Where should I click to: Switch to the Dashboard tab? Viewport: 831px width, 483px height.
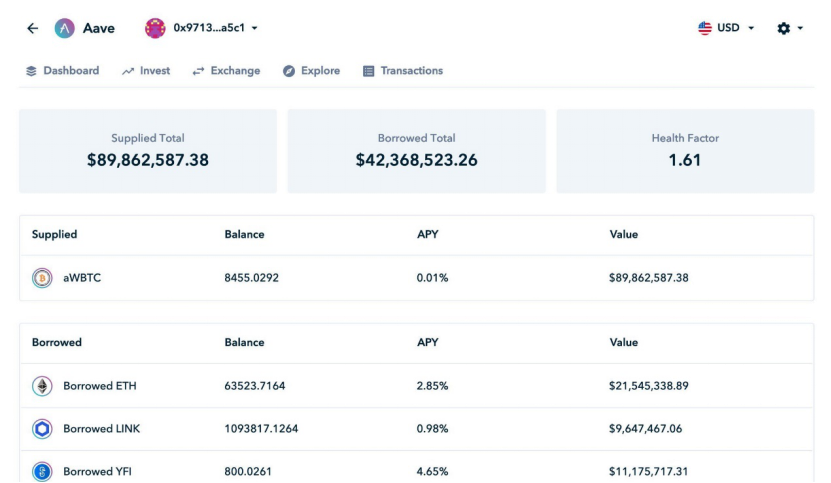coord(62,71)
